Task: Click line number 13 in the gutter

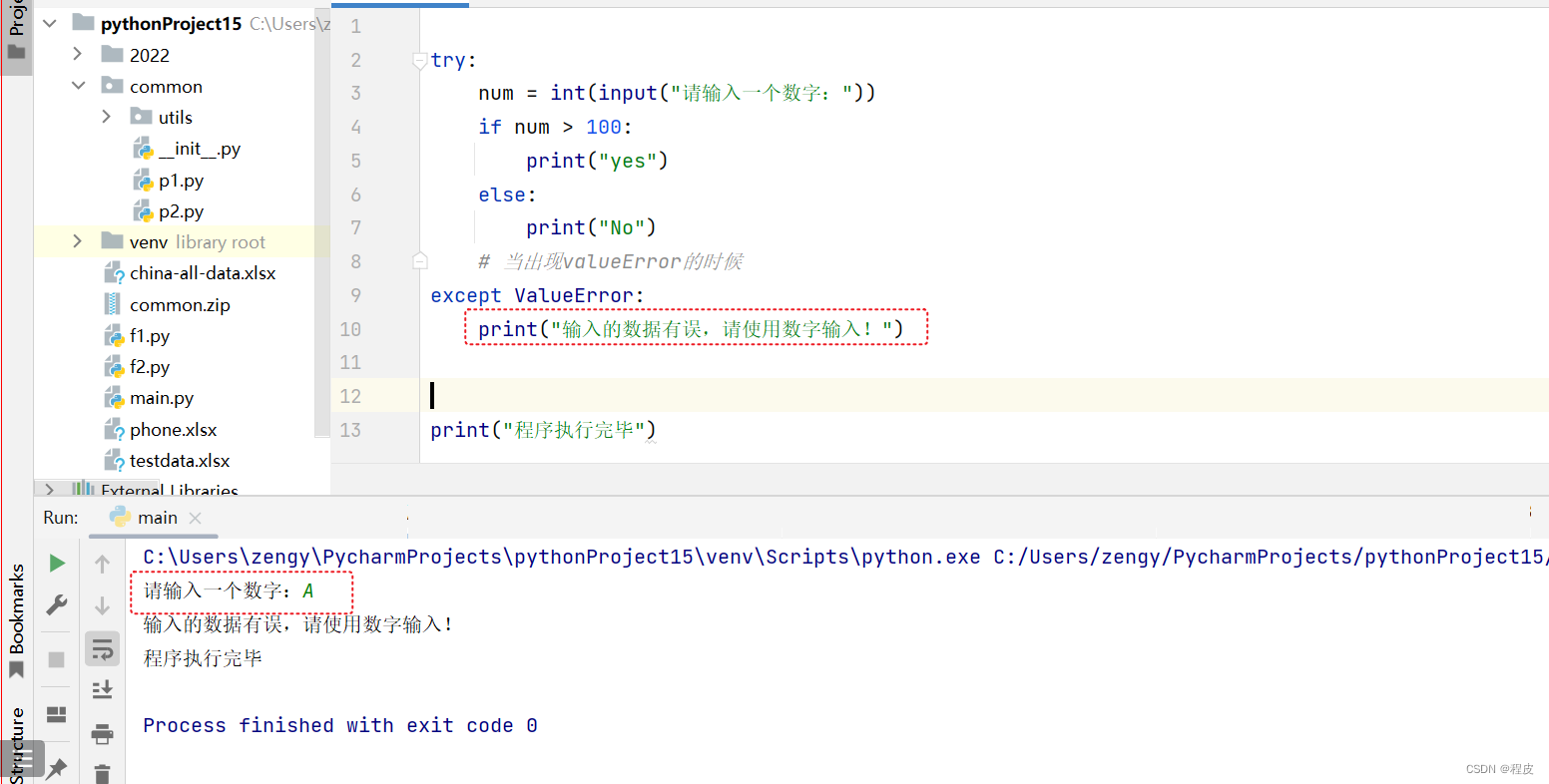Action: [350, 430]
